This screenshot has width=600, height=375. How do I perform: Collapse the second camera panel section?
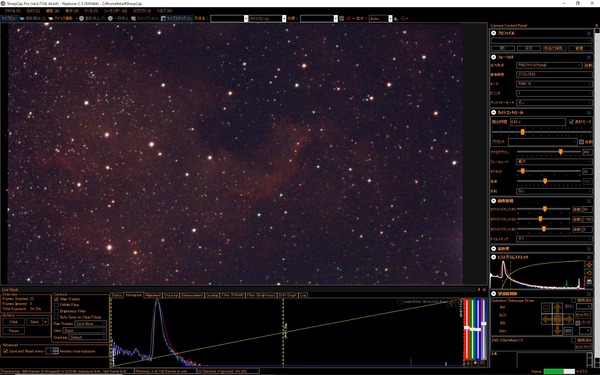tap(494, 57)
